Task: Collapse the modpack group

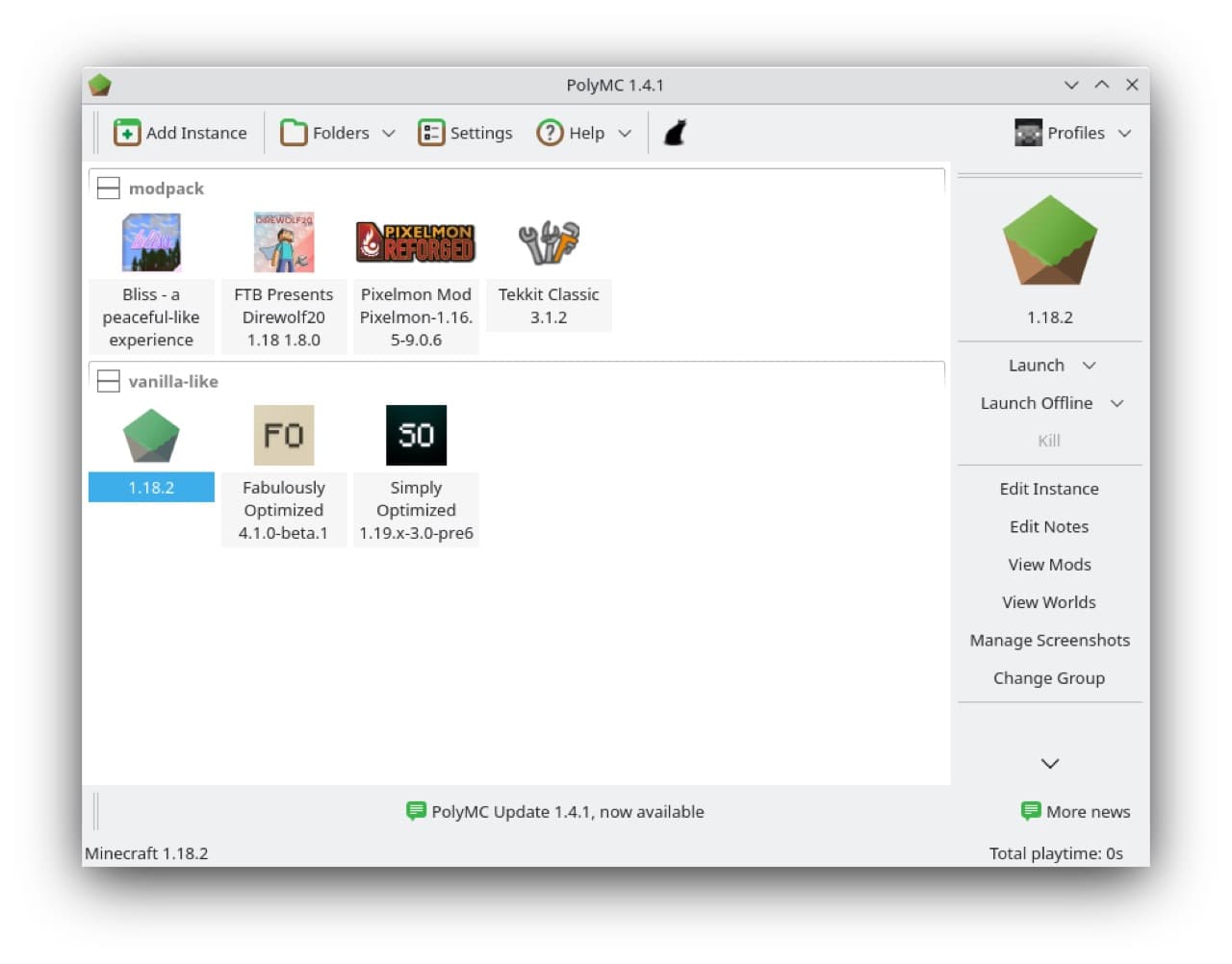Action: [109, 189]
